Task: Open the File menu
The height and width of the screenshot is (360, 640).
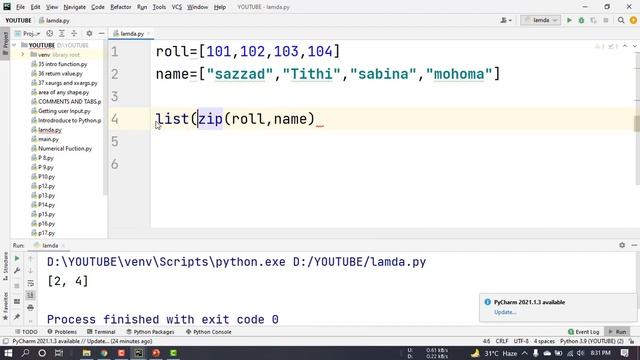Action: click(x=20, y=7)
